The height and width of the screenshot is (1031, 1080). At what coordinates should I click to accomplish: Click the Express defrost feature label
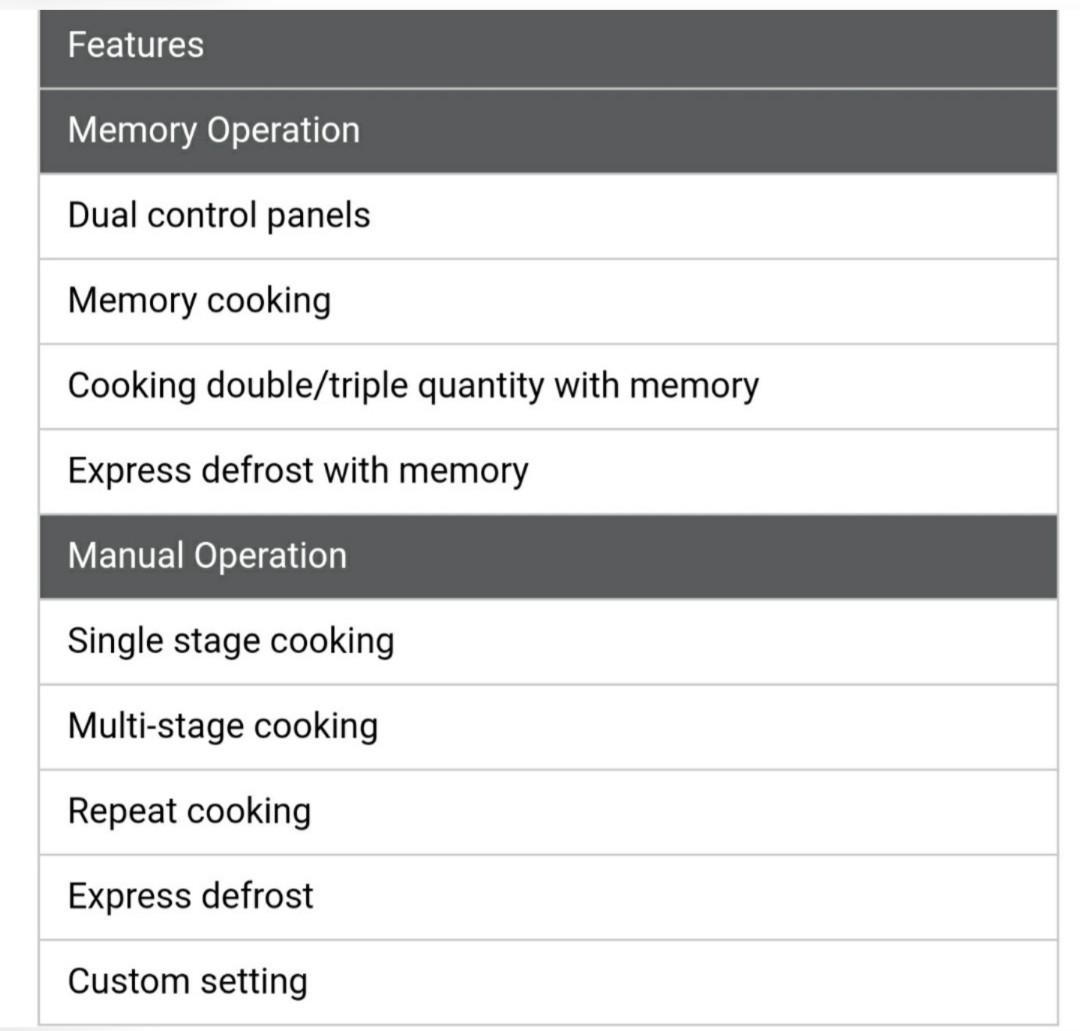[190, 896]
